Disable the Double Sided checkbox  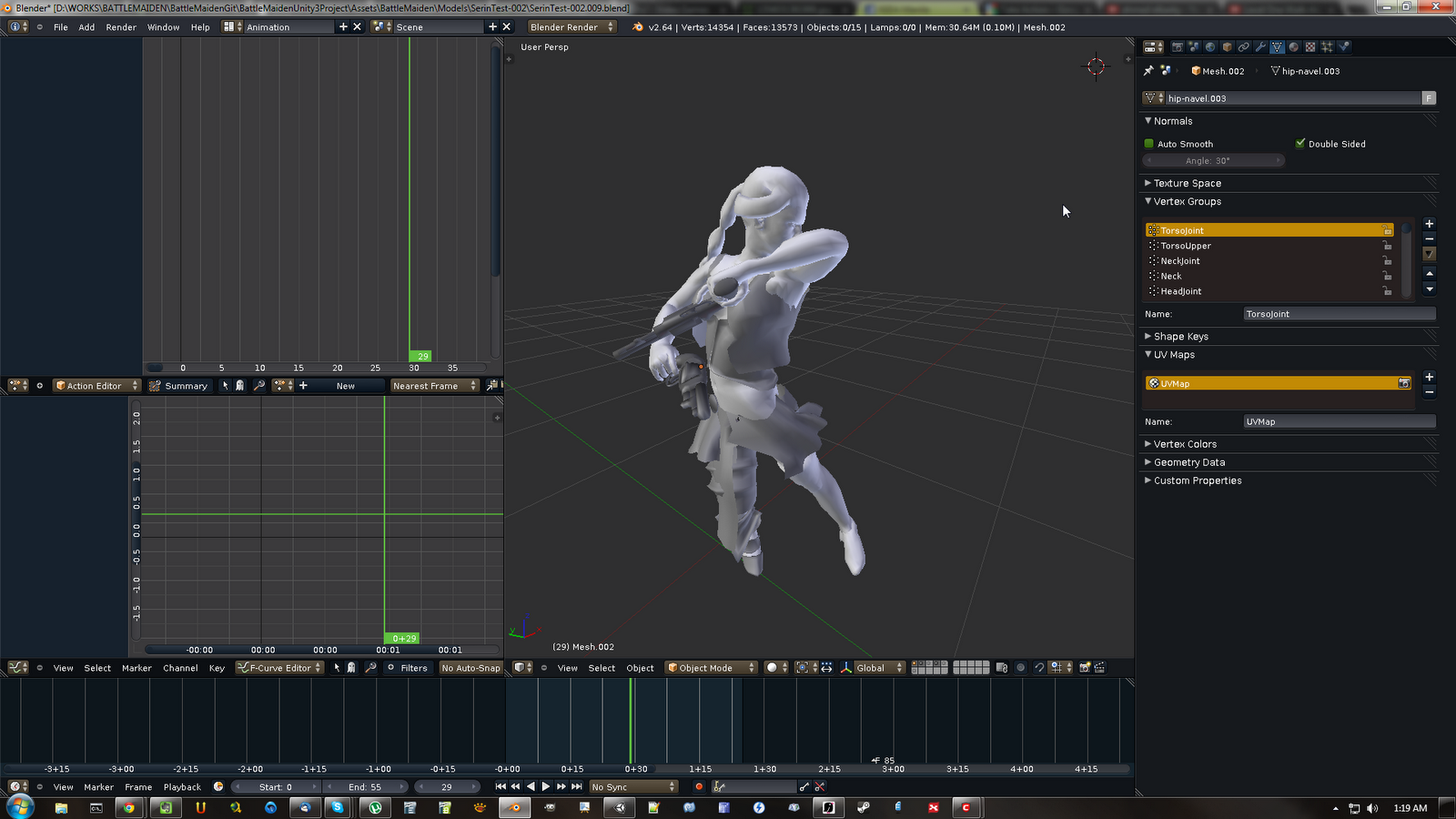(x=1300, y=144)
